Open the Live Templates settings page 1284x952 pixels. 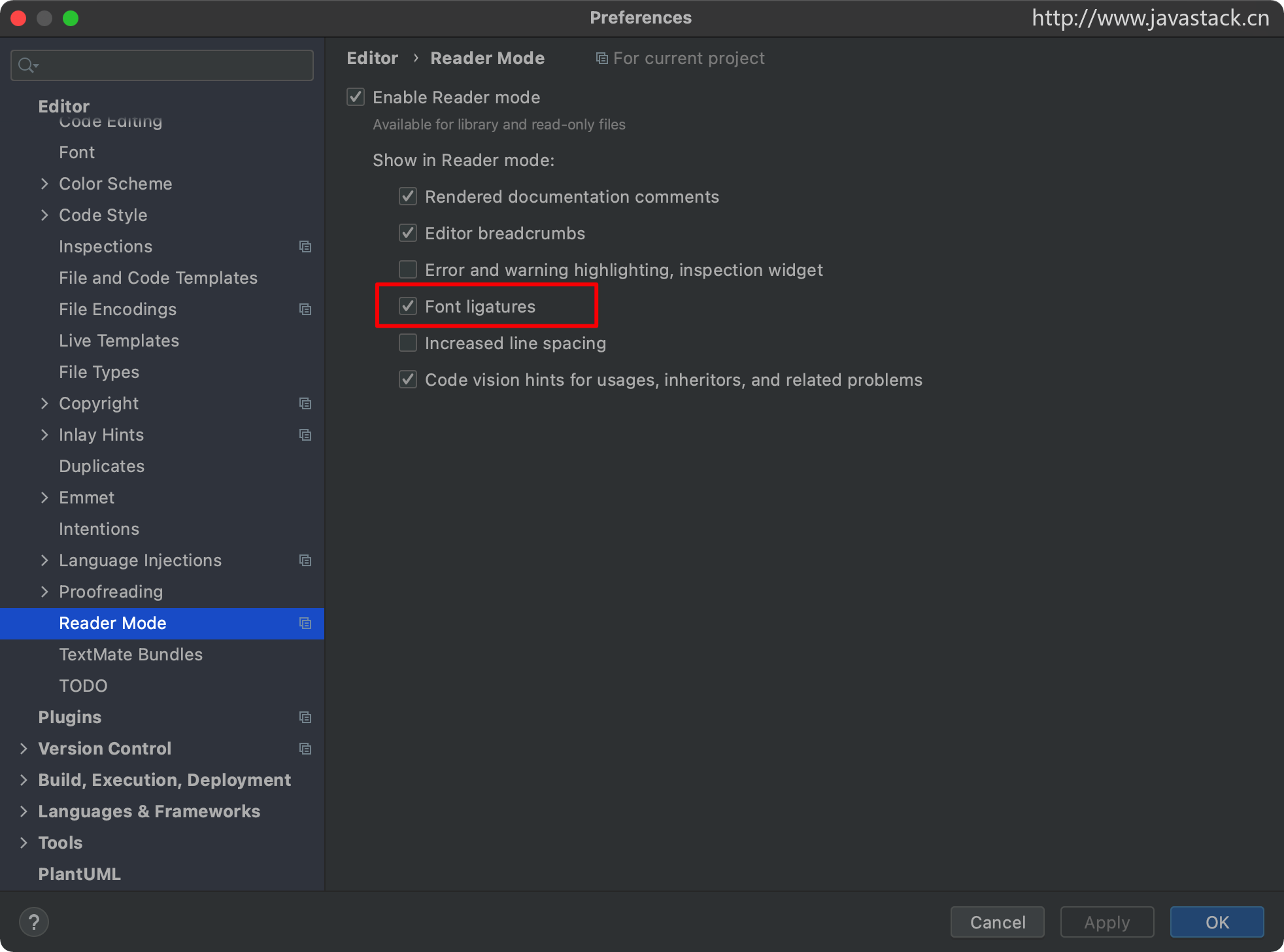click(x=119, y=341)
